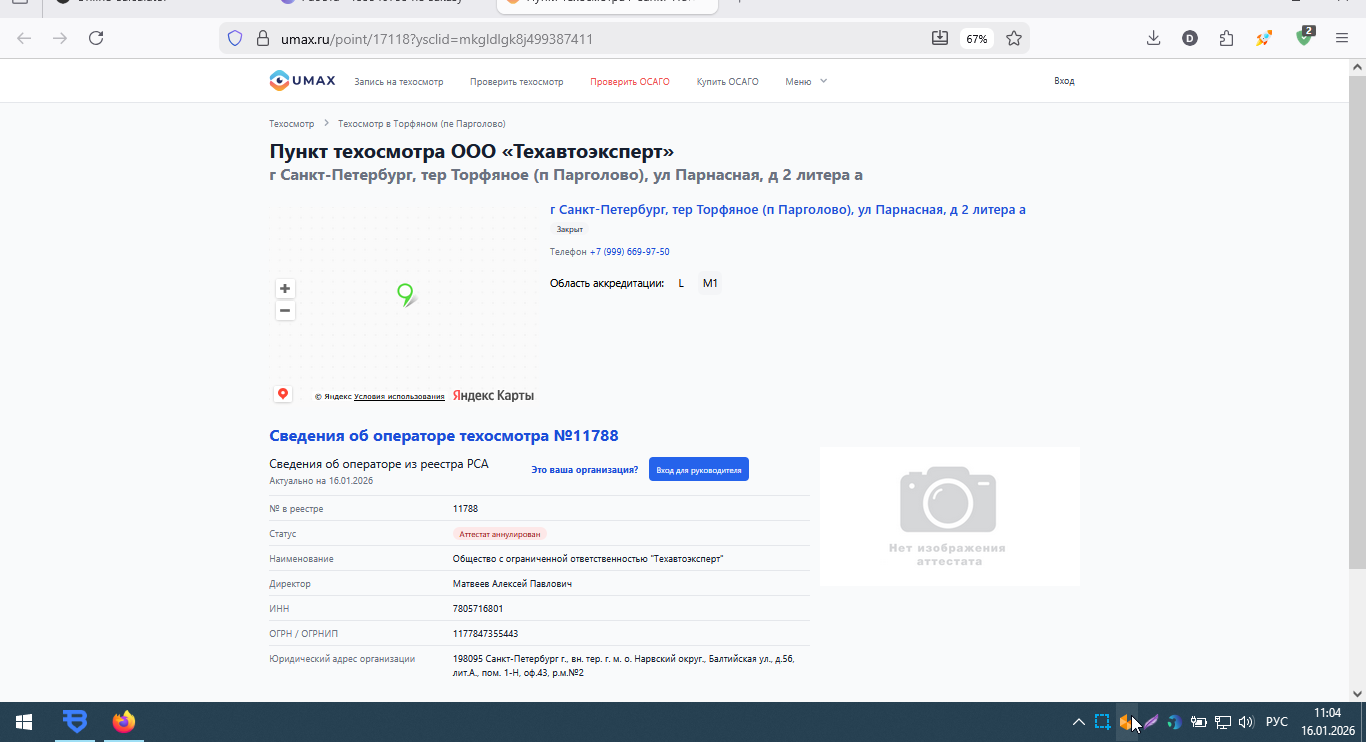Image resolution: width=1366 pixels, height=742 pixels.
Task: Zoom out on the Yandex map
Action: point(285,310)
